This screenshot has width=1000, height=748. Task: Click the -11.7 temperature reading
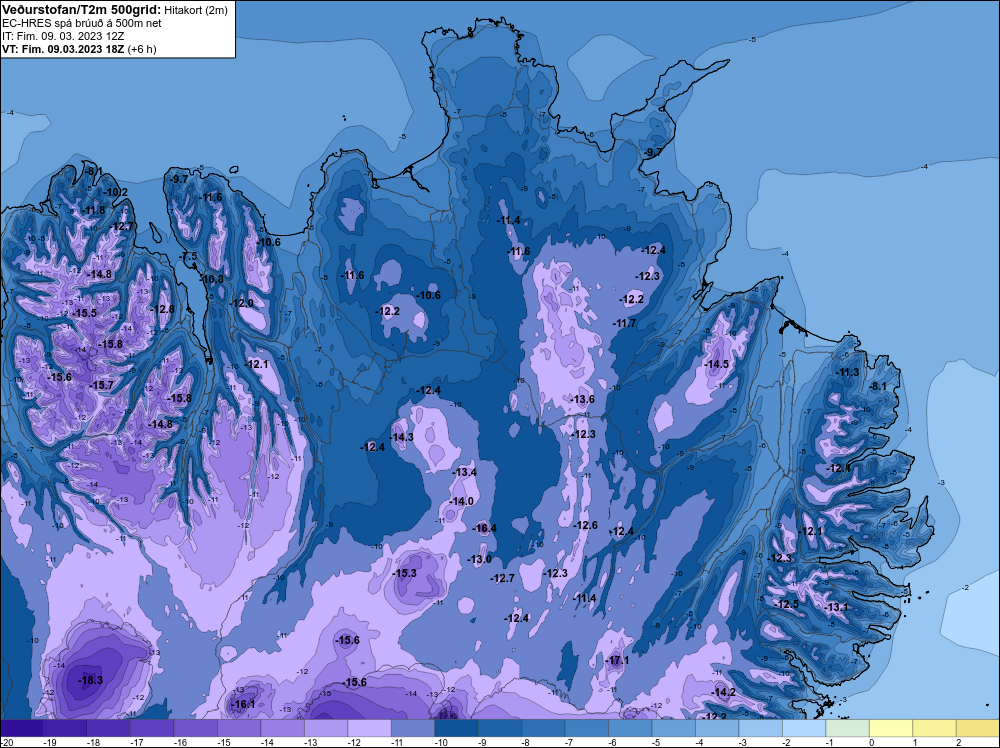tap(624, 323)
